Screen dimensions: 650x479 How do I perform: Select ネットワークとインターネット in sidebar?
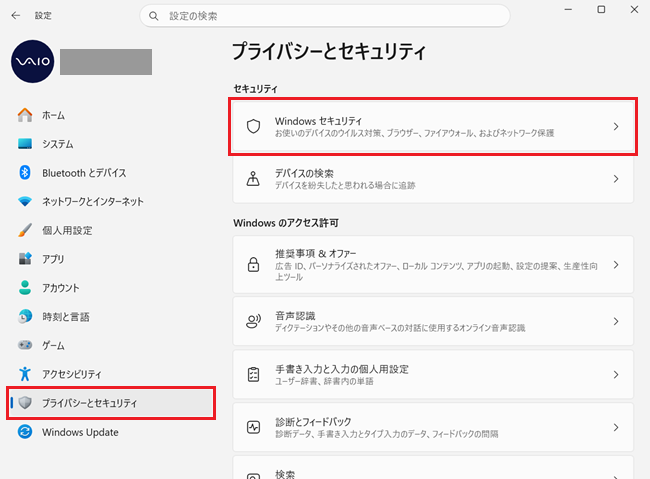111,202
